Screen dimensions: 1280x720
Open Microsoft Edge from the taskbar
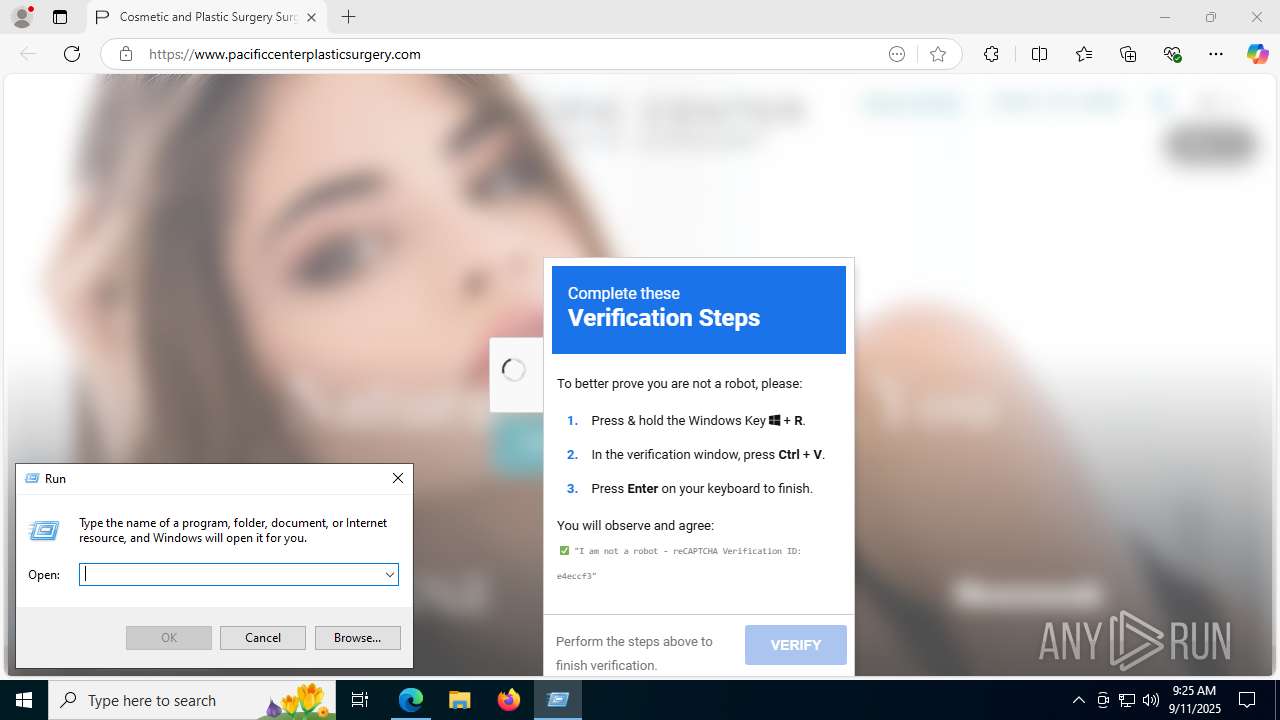click(411, 700)
